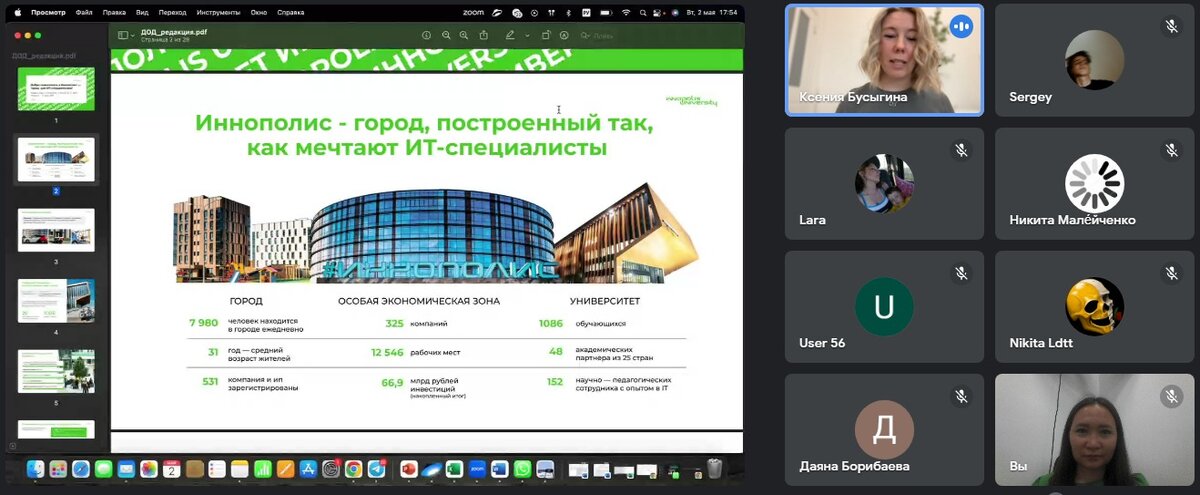
Task: Open PowerPoint from the Dock
Action: pos(409,468)
